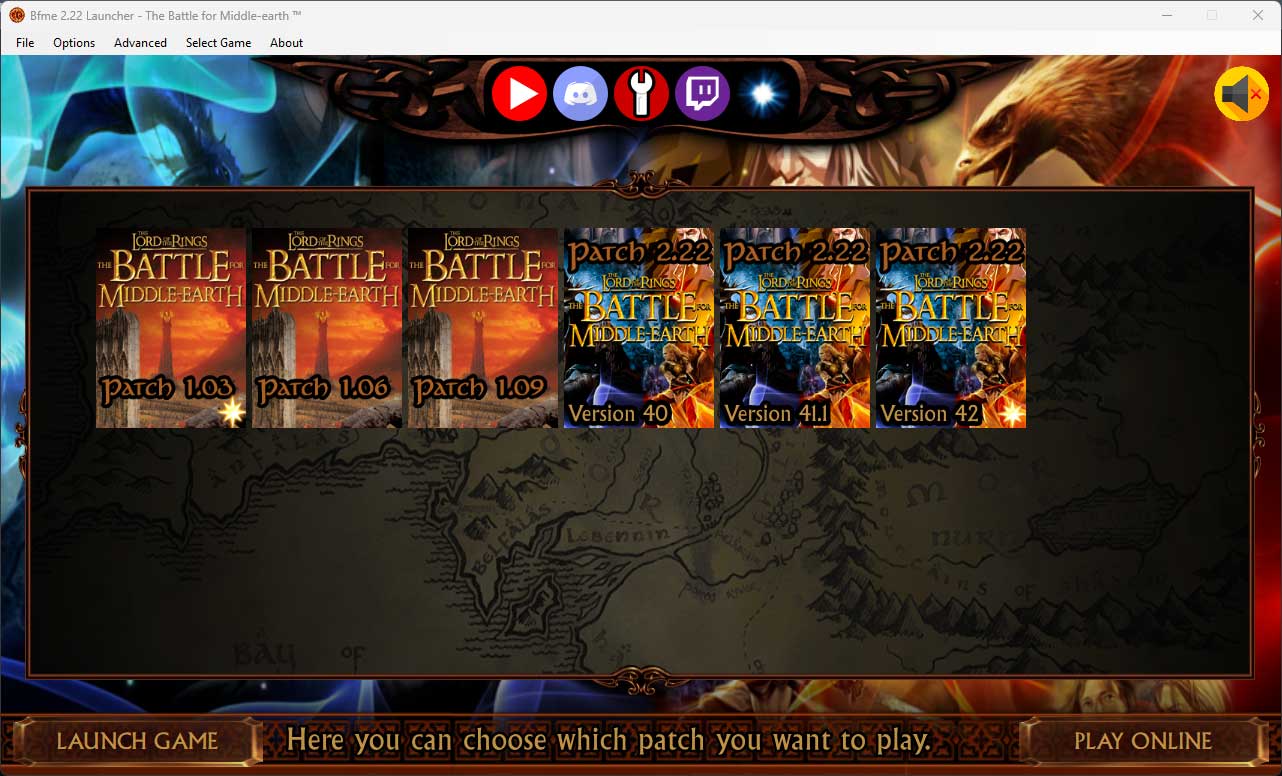Select the Patch 1.06 cover
The image size is (1282, 776).
click(x=327, y=328)
